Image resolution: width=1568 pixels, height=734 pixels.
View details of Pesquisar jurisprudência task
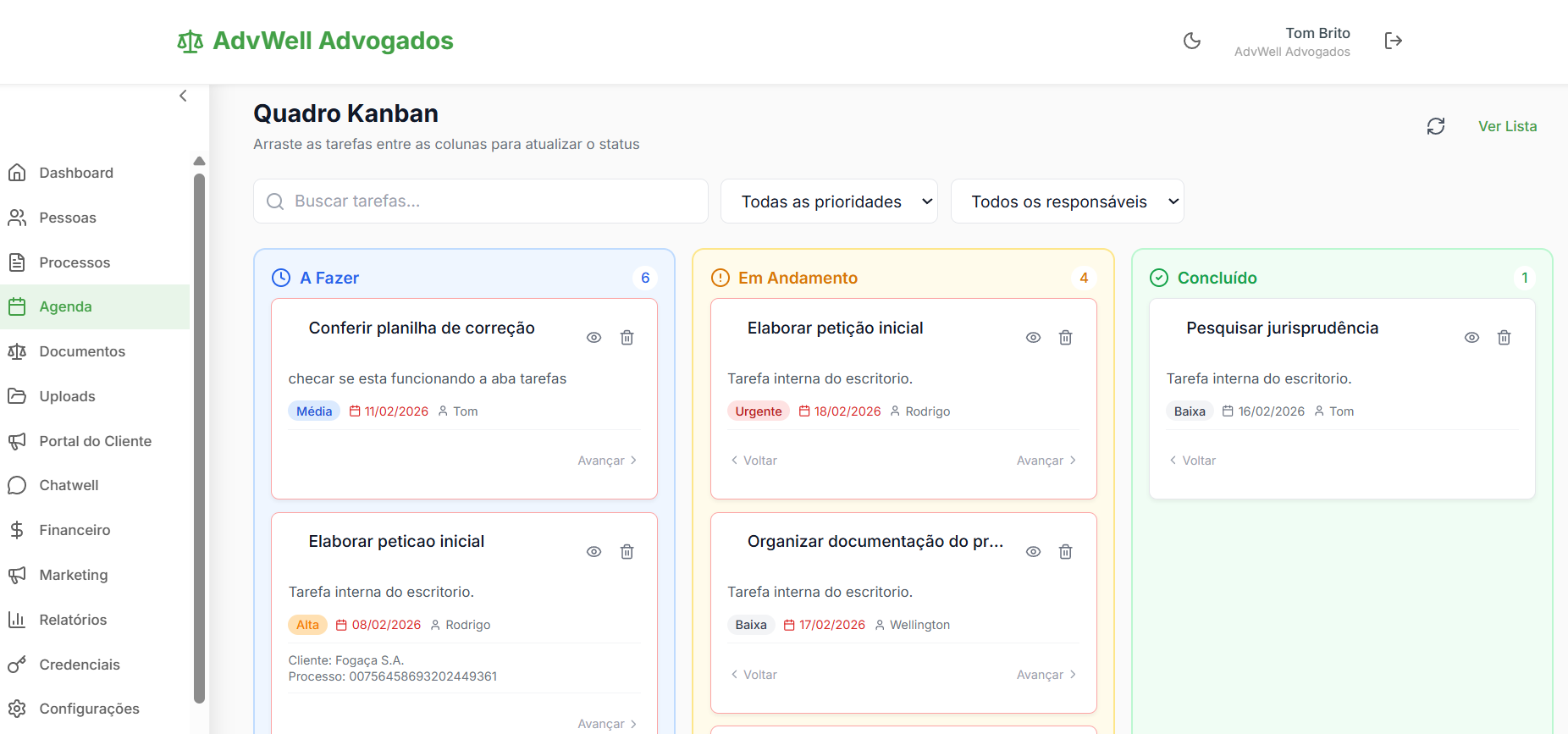pyautogui.click(x=1472, y=338)
